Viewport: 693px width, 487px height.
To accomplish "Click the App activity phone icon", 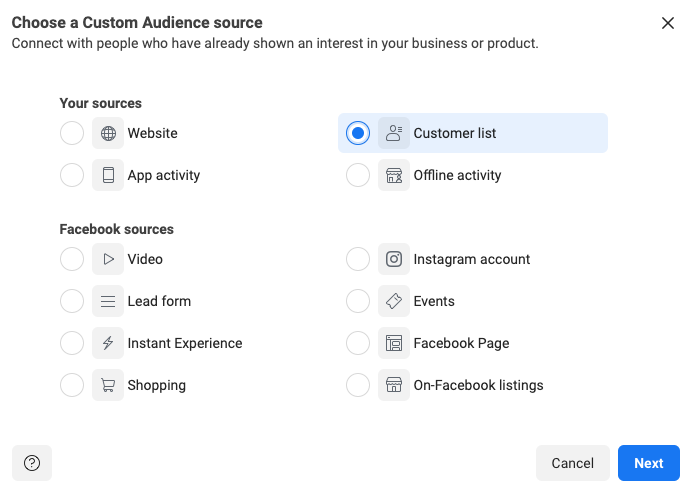I will [x=108, y=175].
